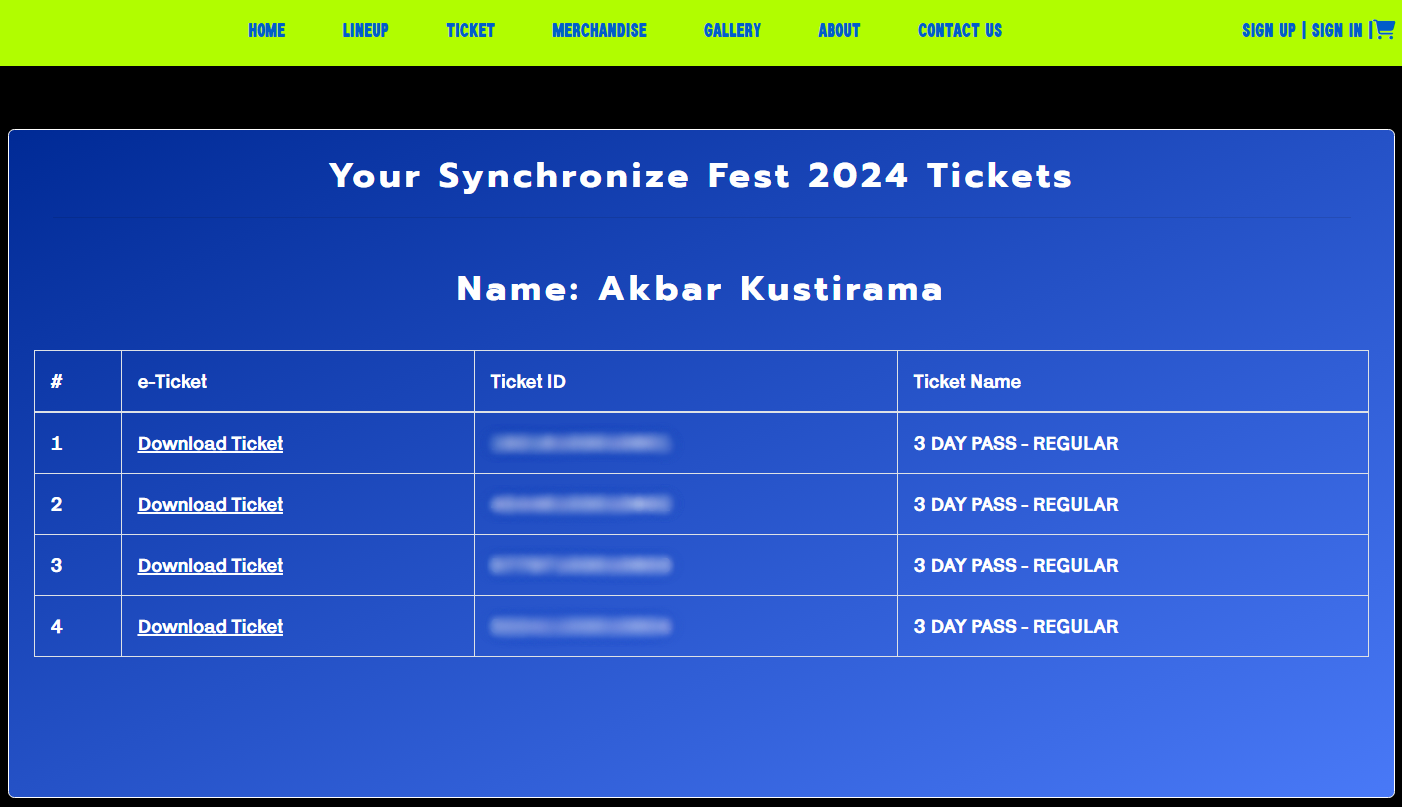Open the ABOUT page
The image size is (1402, 807).
click(x=839, y=30)
